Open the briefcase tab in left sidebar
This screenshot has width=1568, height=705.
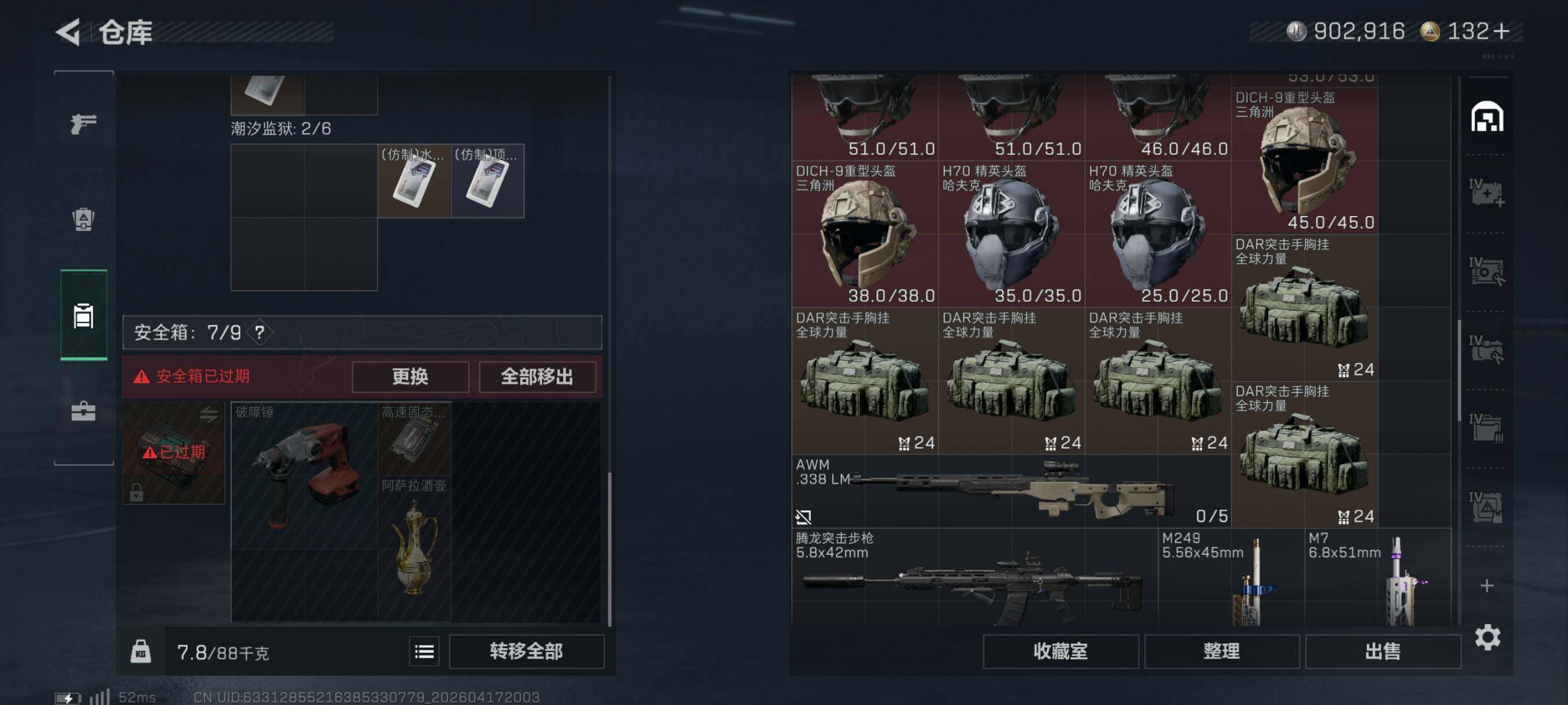tap(83, 411)
